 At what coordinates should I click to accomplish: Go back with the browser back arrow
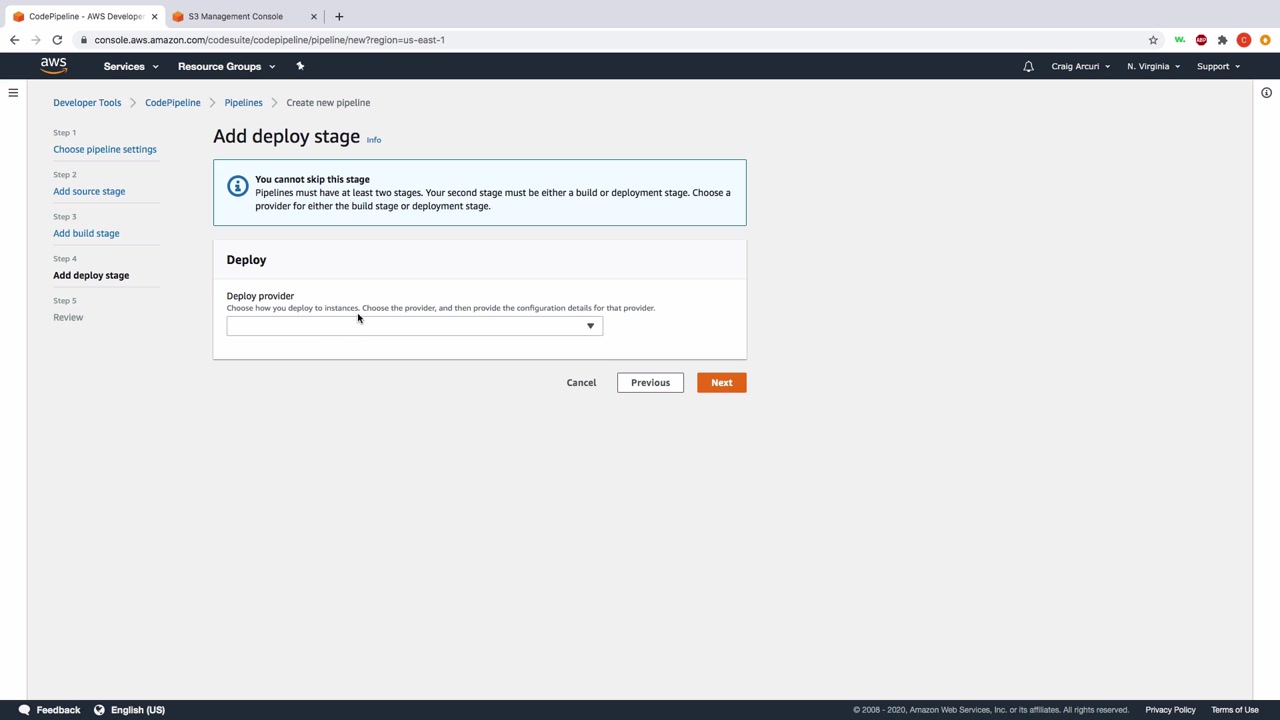pyautogui.click(x=14, y=40)
